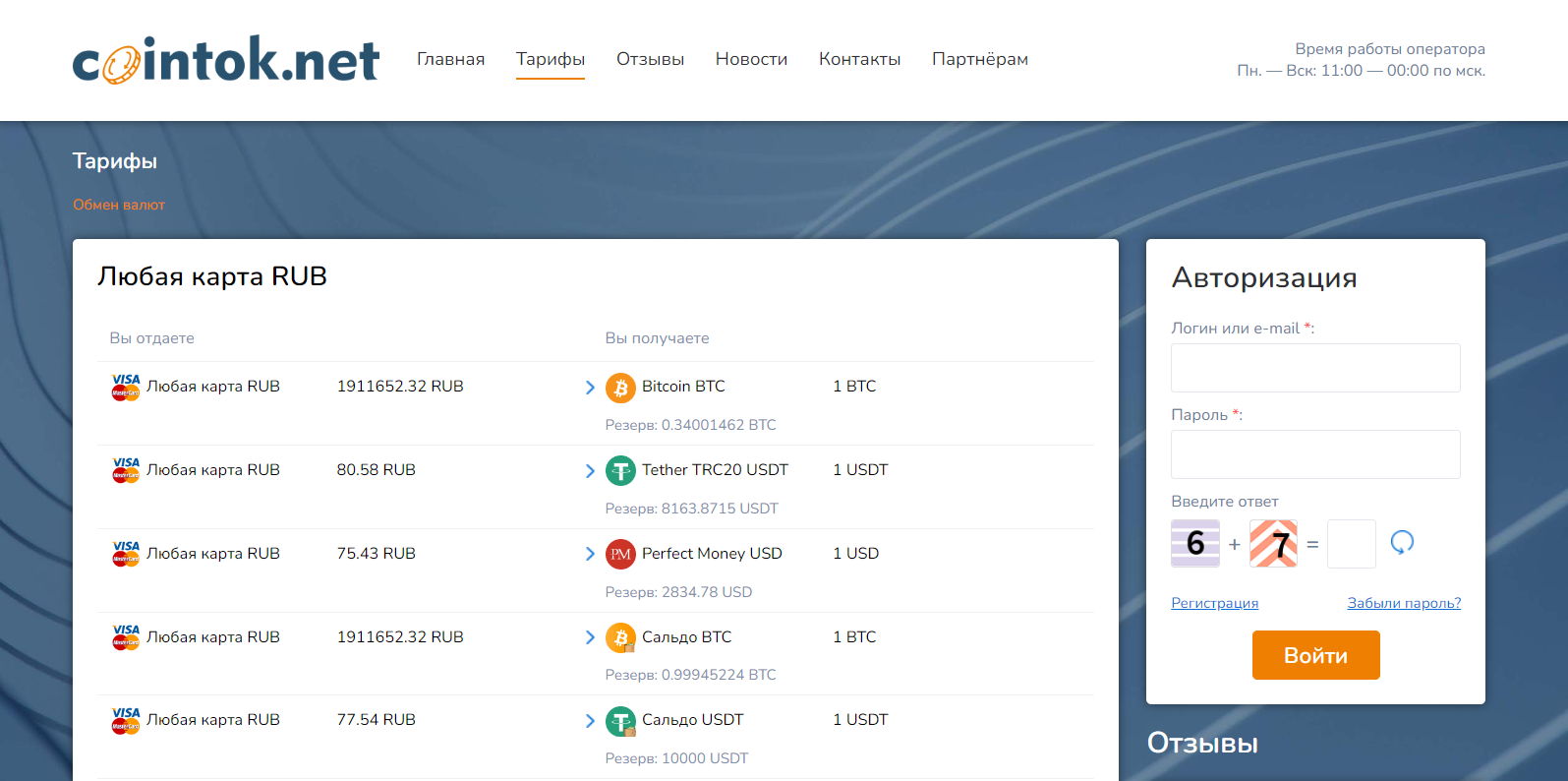The image size is (1568, 781).
Task: Select Любая карта RUB in 1911652.32 Bitcoin row
Action: click(x=213, y=387)
